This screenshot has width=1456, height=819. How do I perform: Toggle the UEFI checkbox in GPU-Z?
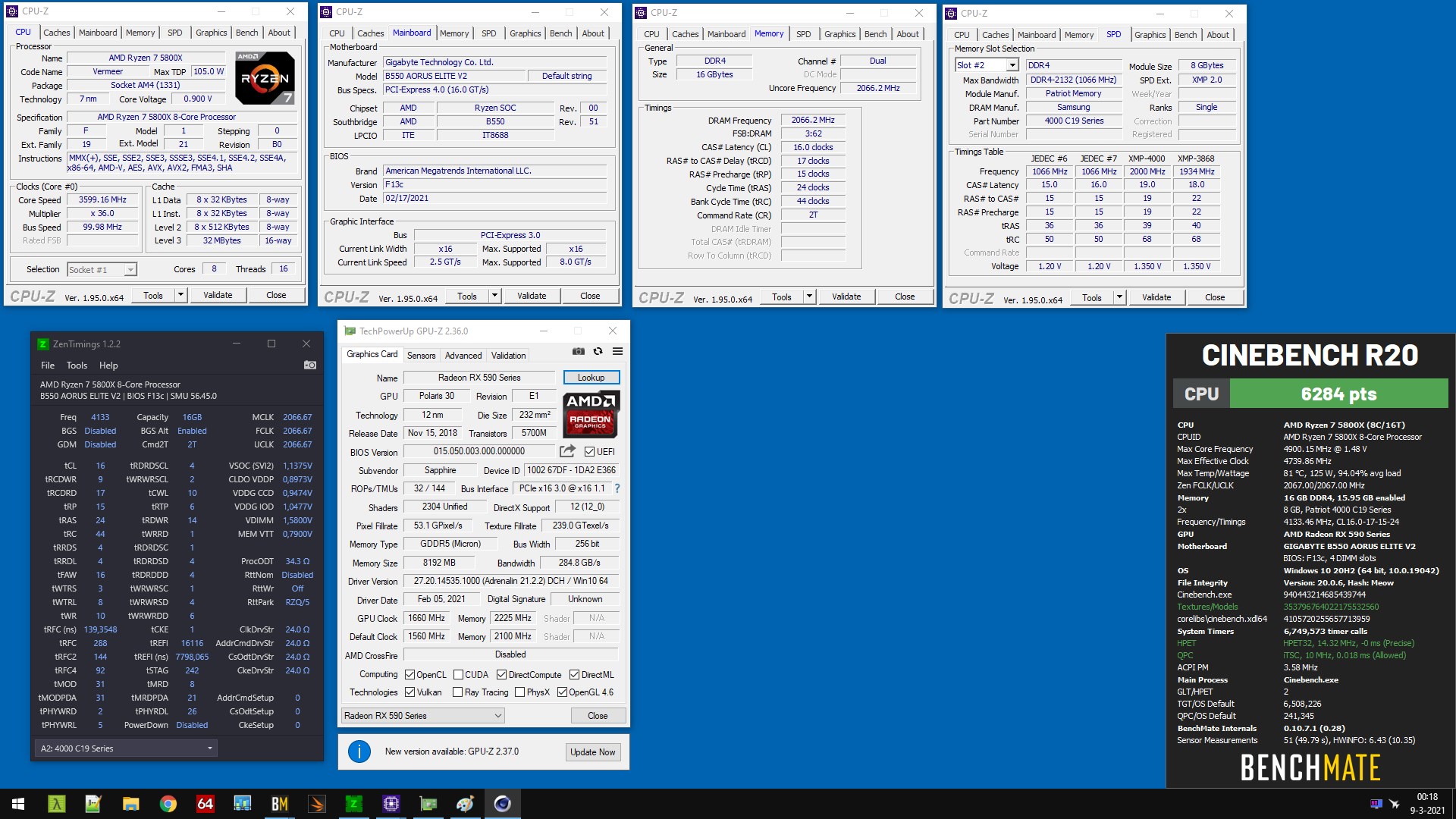pyautogui.click(x=589, y=451)
